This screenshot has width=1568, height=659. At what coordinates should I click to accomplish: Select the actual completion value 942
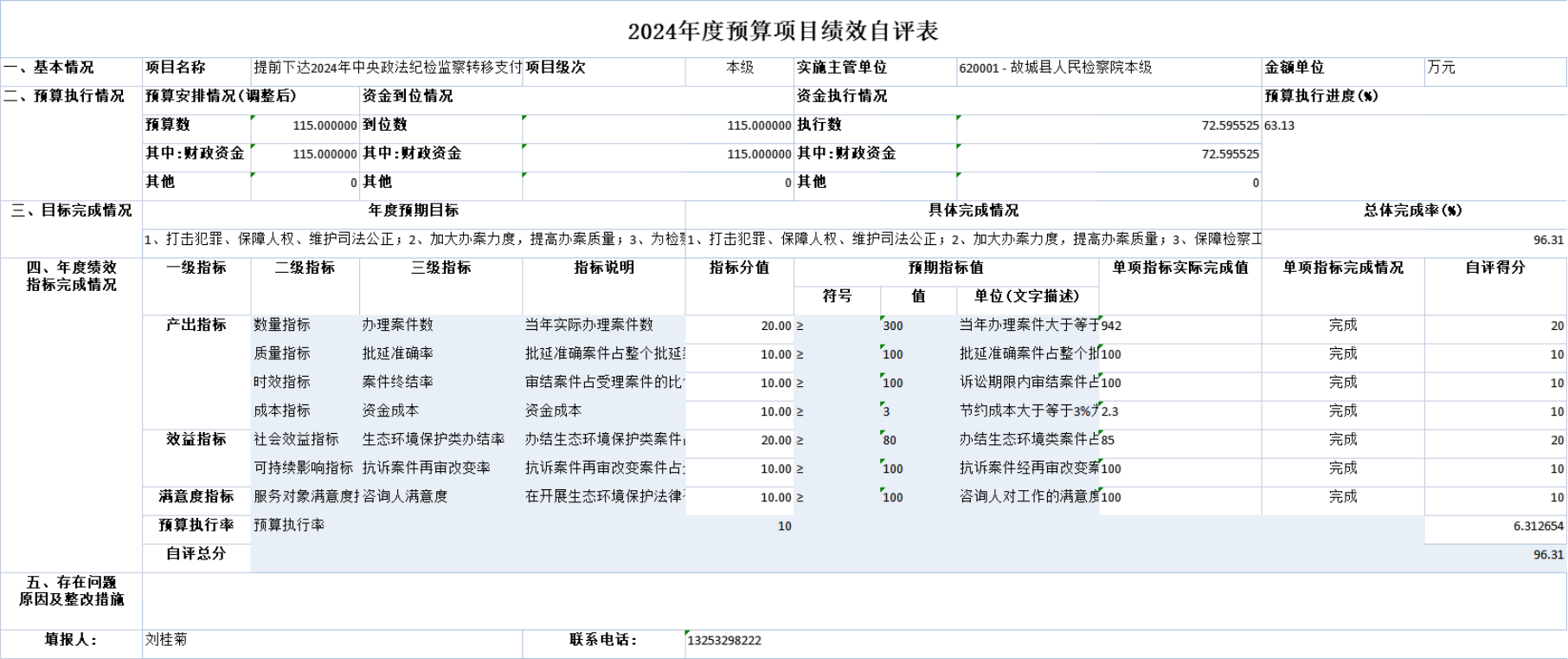point(1179,326)
